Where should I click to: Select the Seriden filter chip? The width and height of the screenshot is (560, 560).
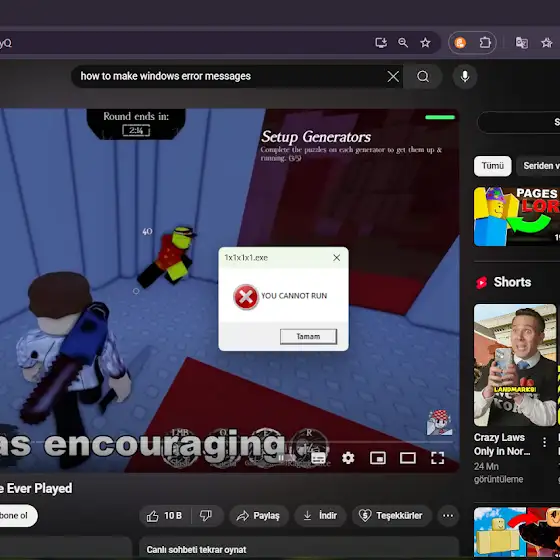(x=539, y=166)
